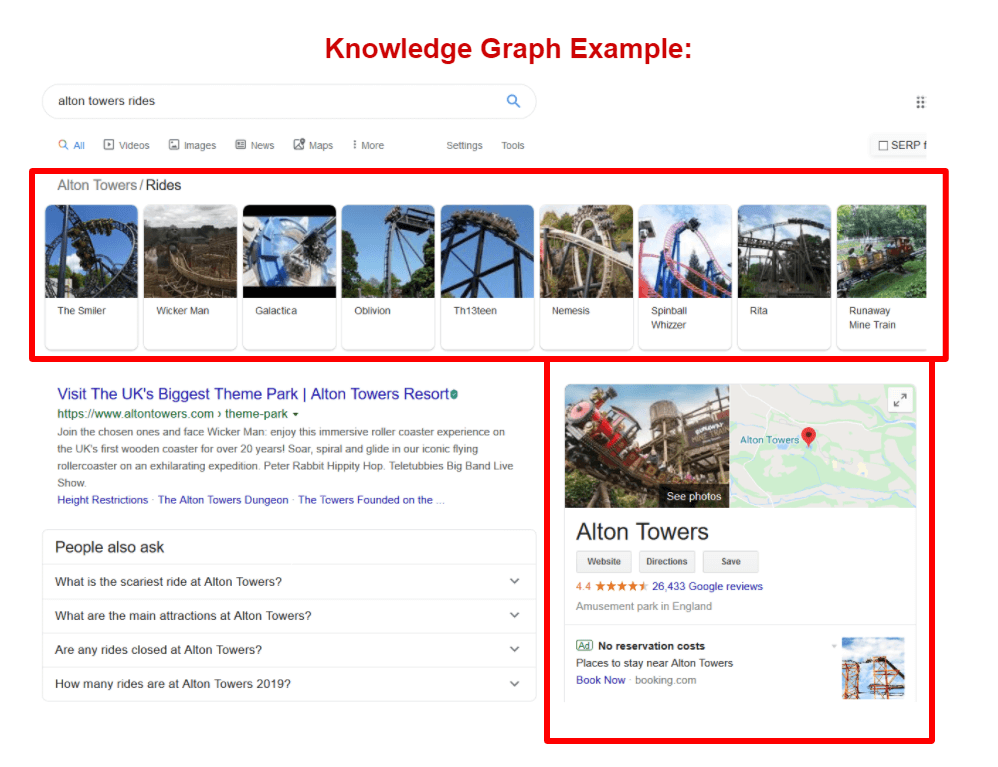The height and width of the screenshot is (767, 998).
Task: Select the Nemesis ride card
Action: tap(586, 276)
